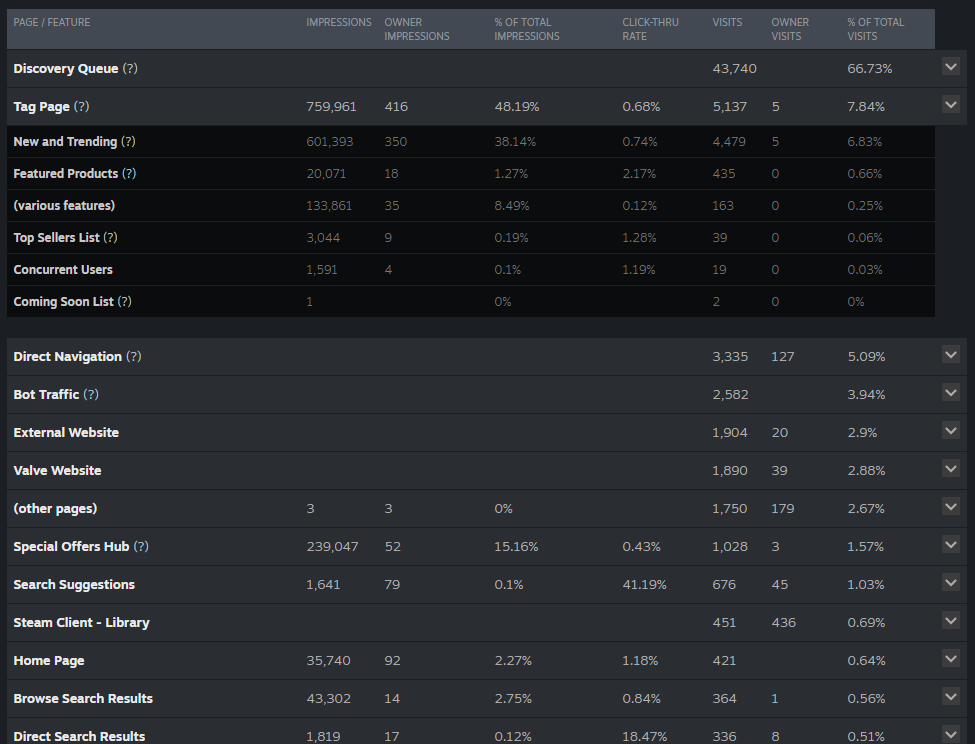Open the Coming Soon List (?) help icon

[124, 301]
